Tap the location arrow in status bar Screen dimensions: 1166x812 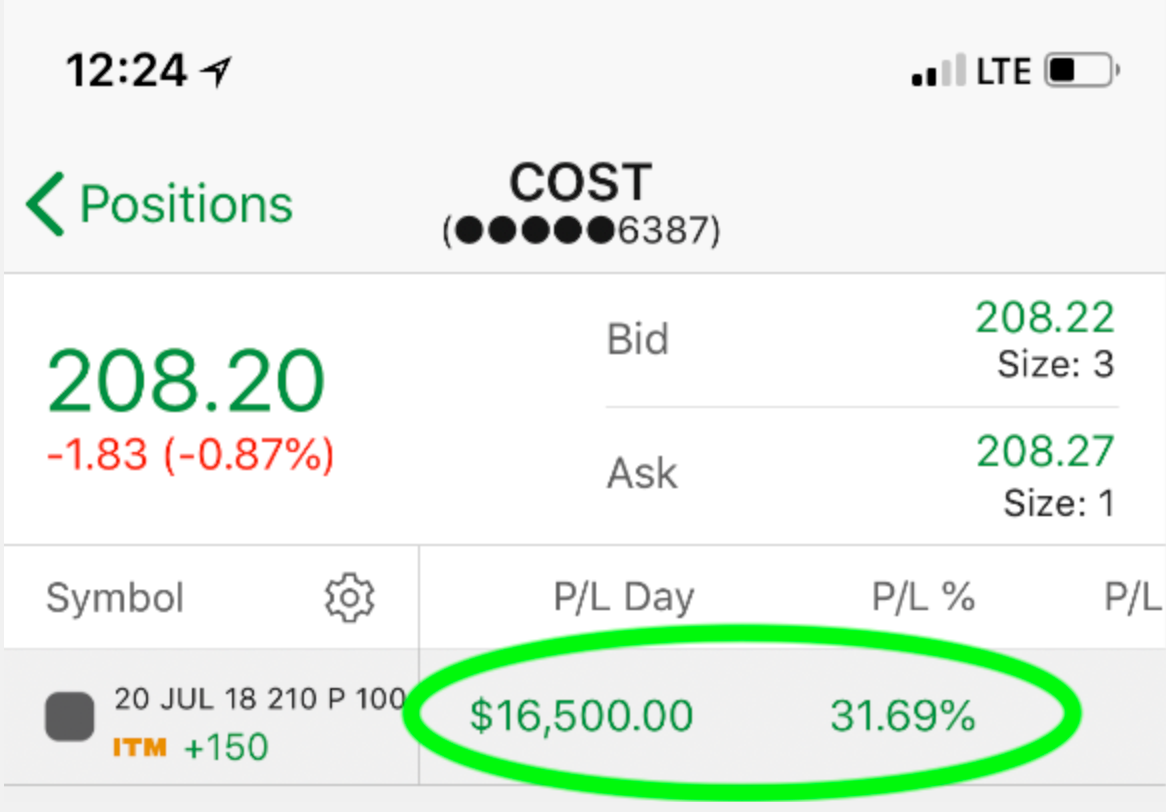click(216, 72)
